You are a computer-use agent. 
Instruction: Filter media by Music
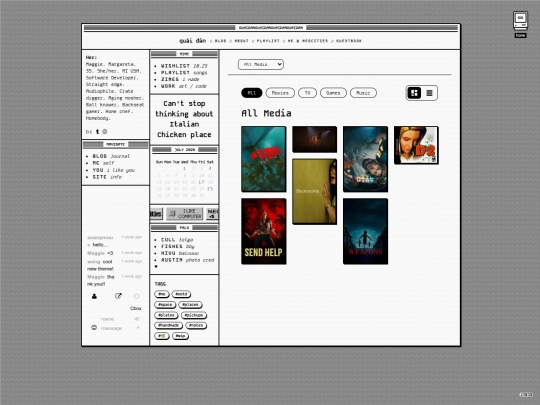(x=363, y=93)
